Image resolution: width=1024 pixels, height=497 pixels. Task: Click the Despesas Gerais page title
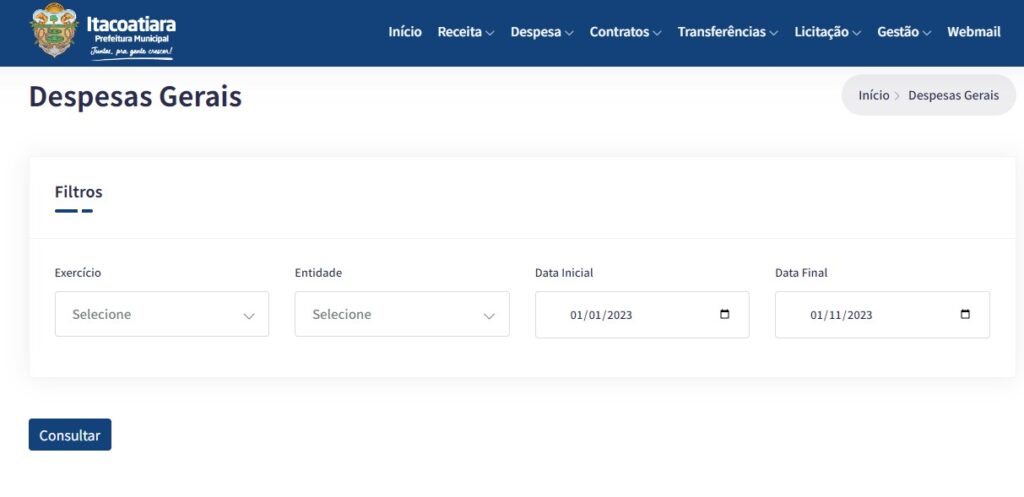click(135, 97)
